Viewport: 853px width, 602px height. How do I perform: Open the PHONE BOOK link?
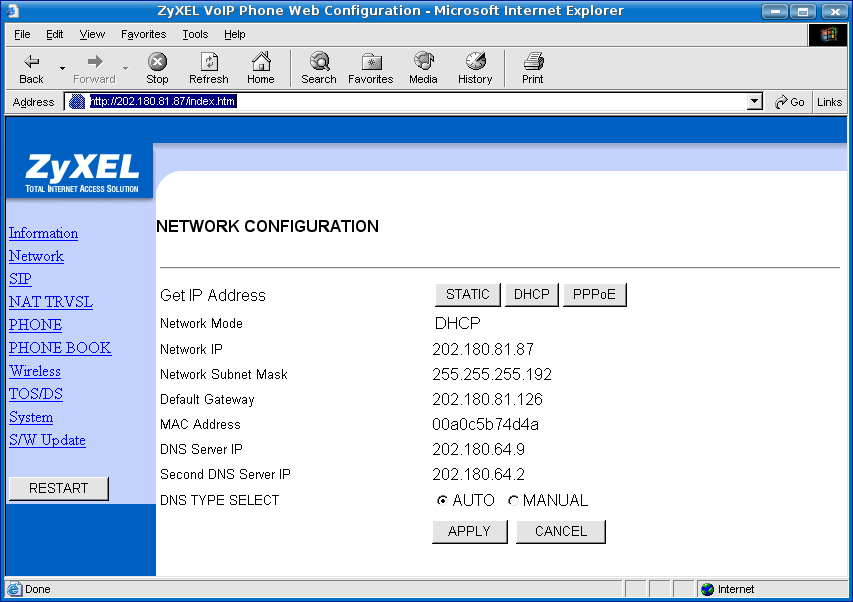coord(60,348)
